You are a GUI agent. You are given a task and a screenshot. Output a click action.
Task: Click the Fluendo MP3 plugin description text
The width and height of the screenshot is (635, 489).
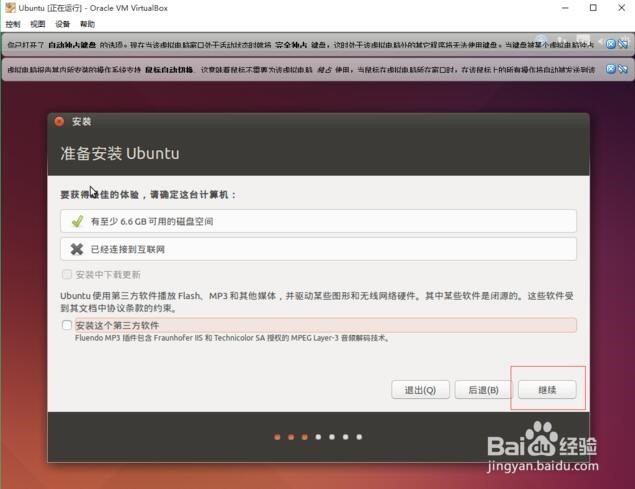tap(232, 338)
